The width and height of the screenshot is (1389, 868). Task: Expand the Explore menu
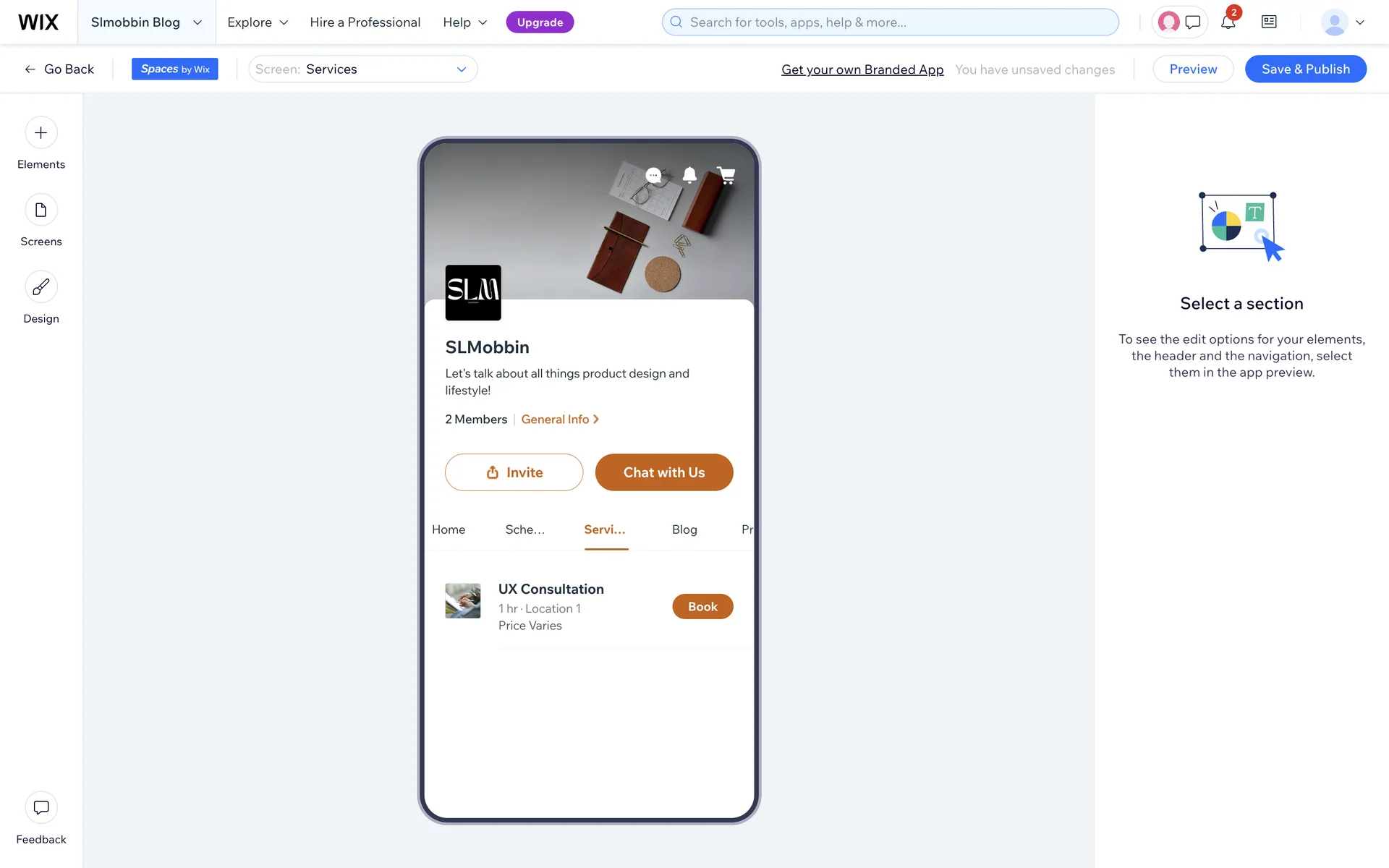tap(258, 22)
